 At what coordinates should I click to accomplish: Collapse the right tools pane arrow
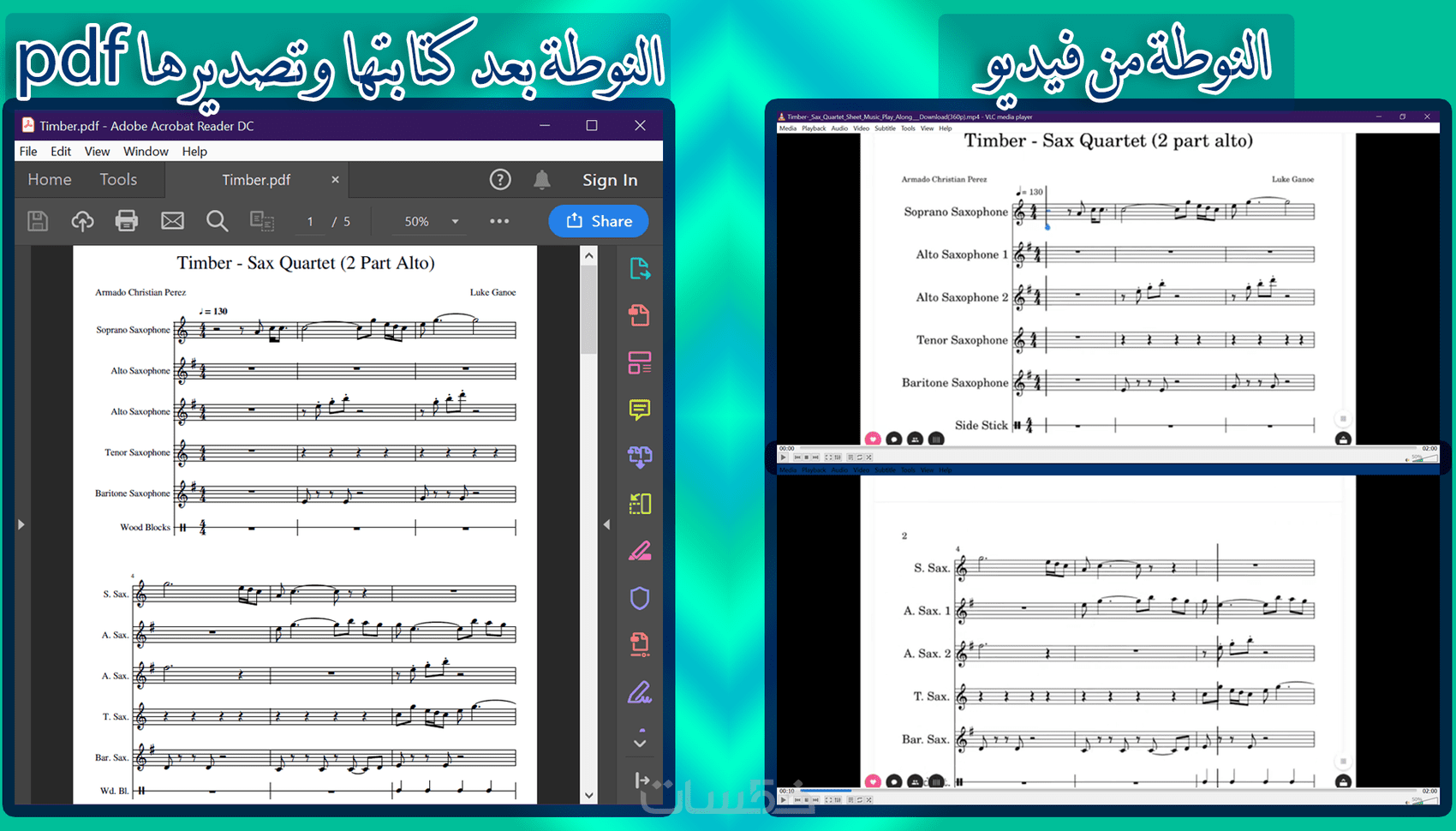point(606,524)
